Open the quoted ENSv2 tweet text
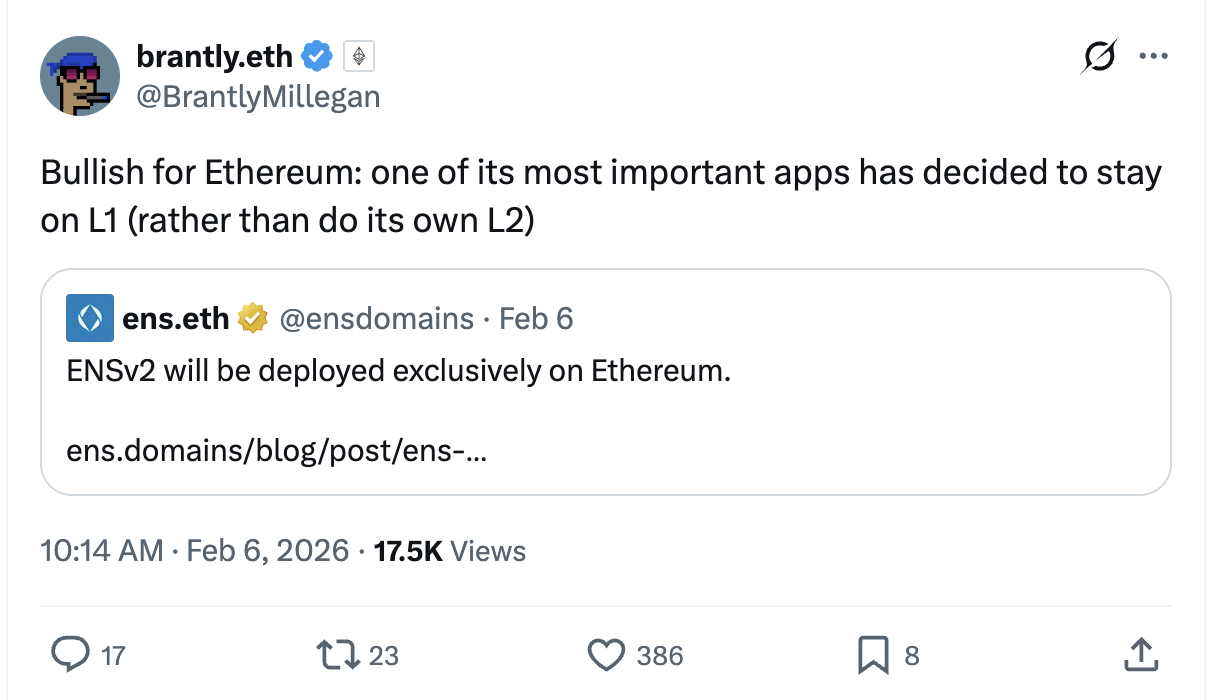Screen dimensions: 1216x700 click(398, 371)
